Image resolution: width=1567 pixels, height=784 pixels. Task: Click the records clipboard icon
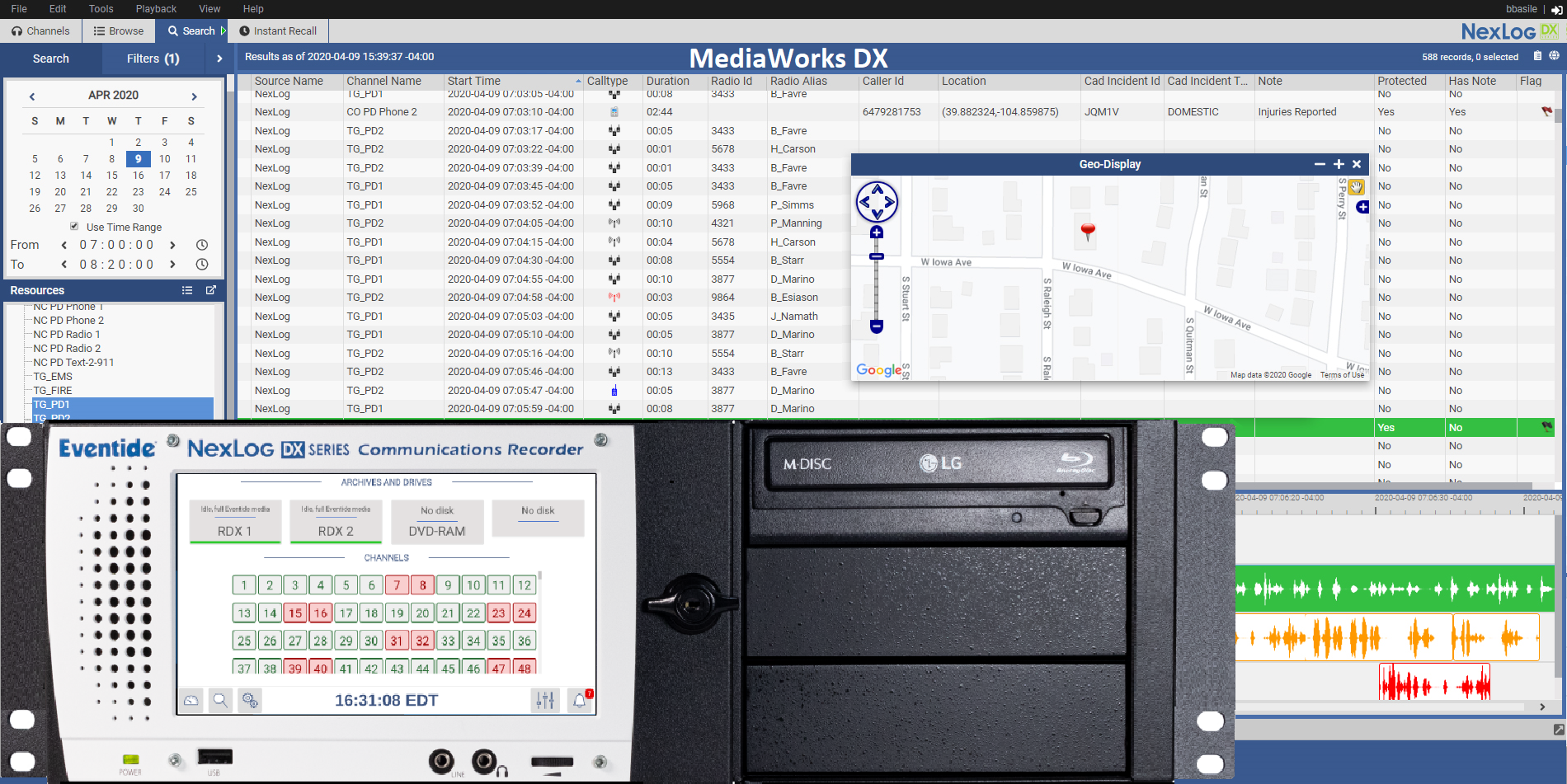point(1537,56)
